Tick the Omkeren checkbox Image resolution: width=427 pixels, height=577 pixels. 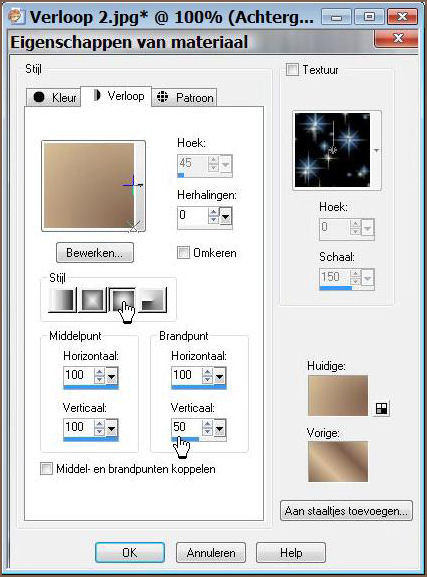(x=183, y=252)
